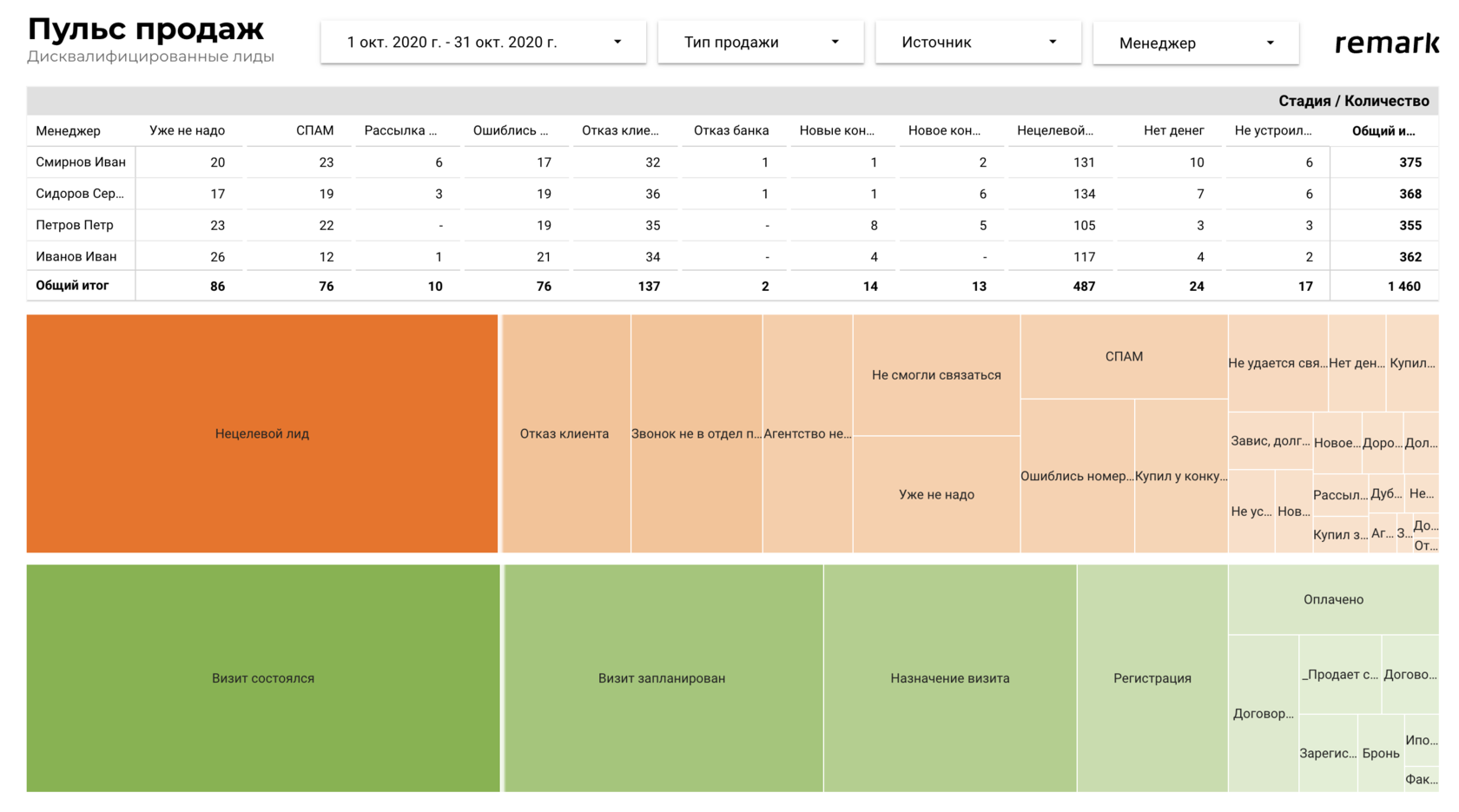The width and height of the screenshot is (1459, 812).
Task: Sort by Отказ банка column header
Action: pos(730,130)
